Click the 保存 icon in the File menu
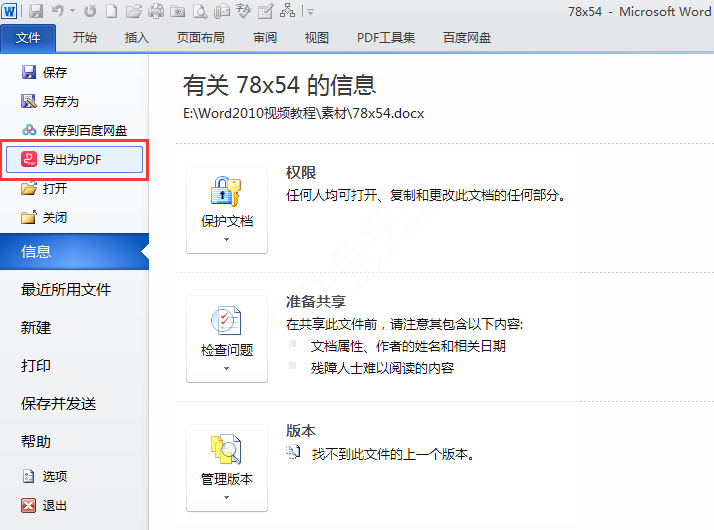This screenshot has width=714, height=530. click(29, 72)
